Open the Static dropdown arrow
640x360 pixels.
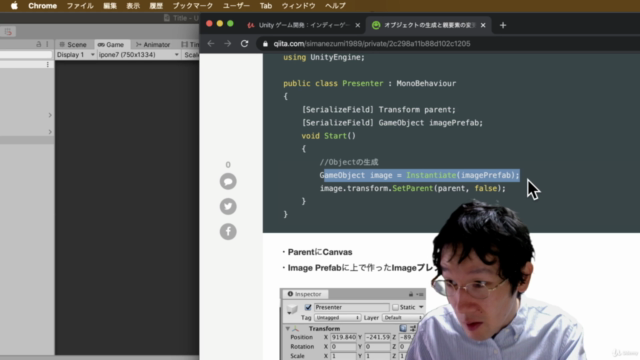click(421, 307)
